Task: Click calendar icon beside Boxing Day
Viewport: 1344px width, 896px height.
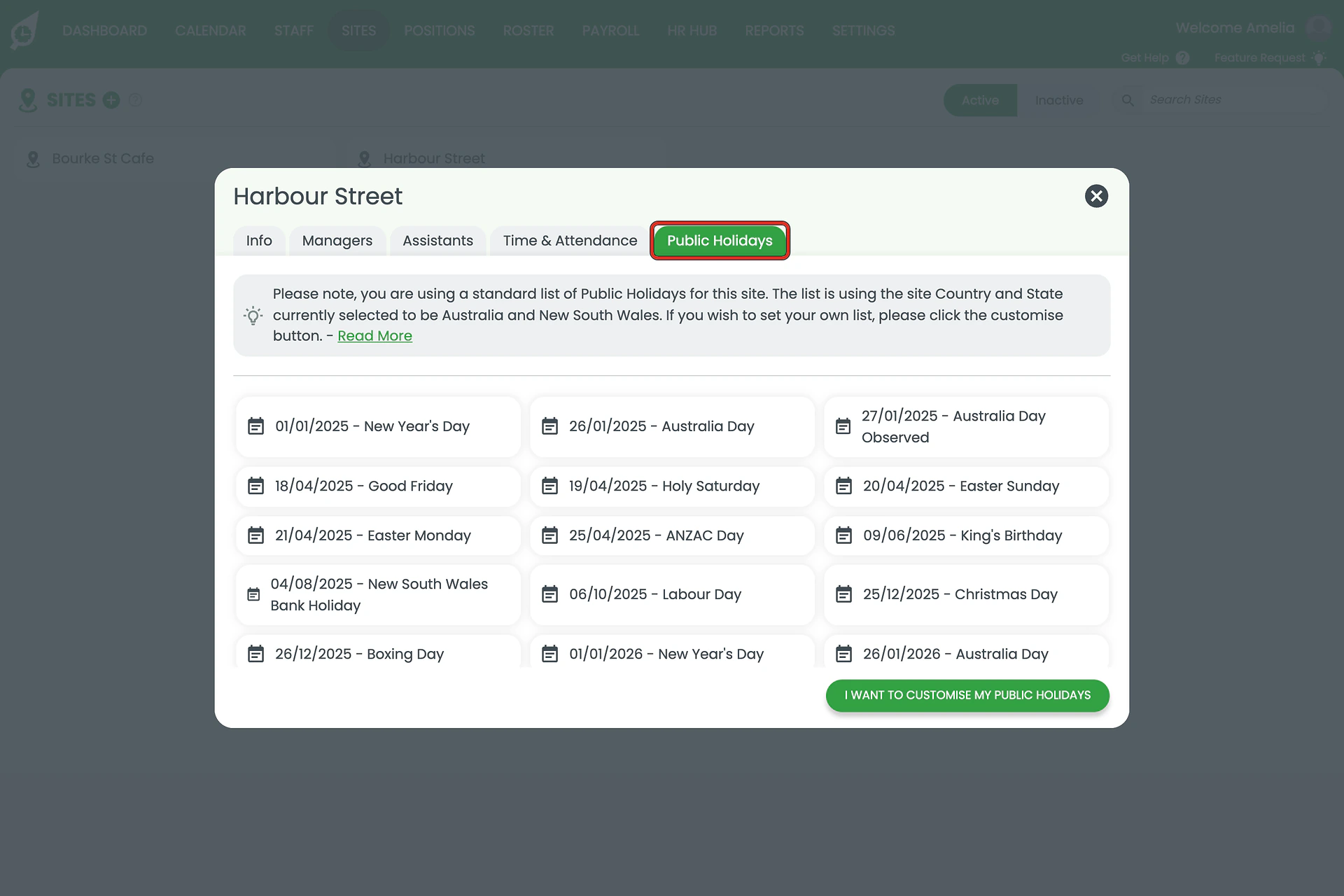Action: (x=256, y=654)
